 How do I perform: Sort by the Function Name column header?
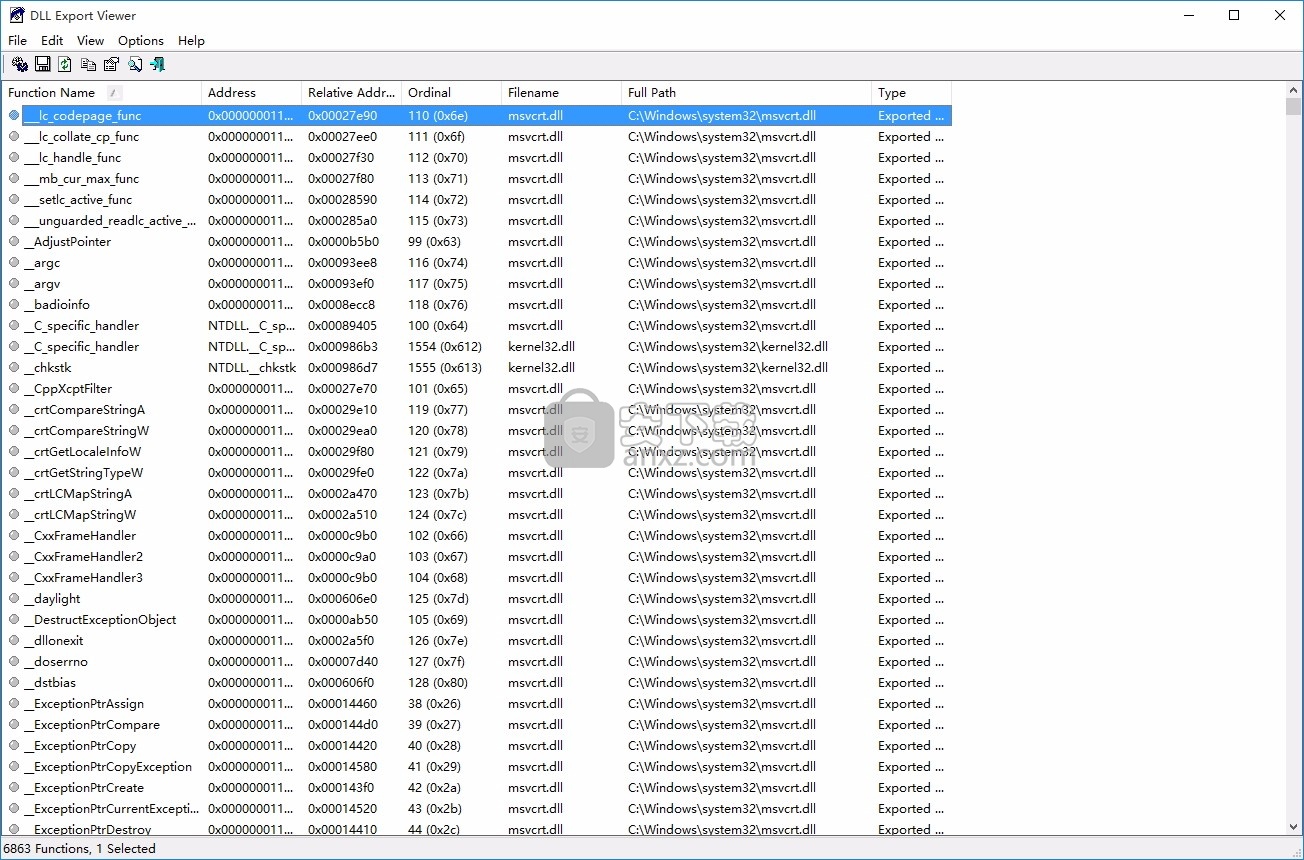(x=102, y=93)
